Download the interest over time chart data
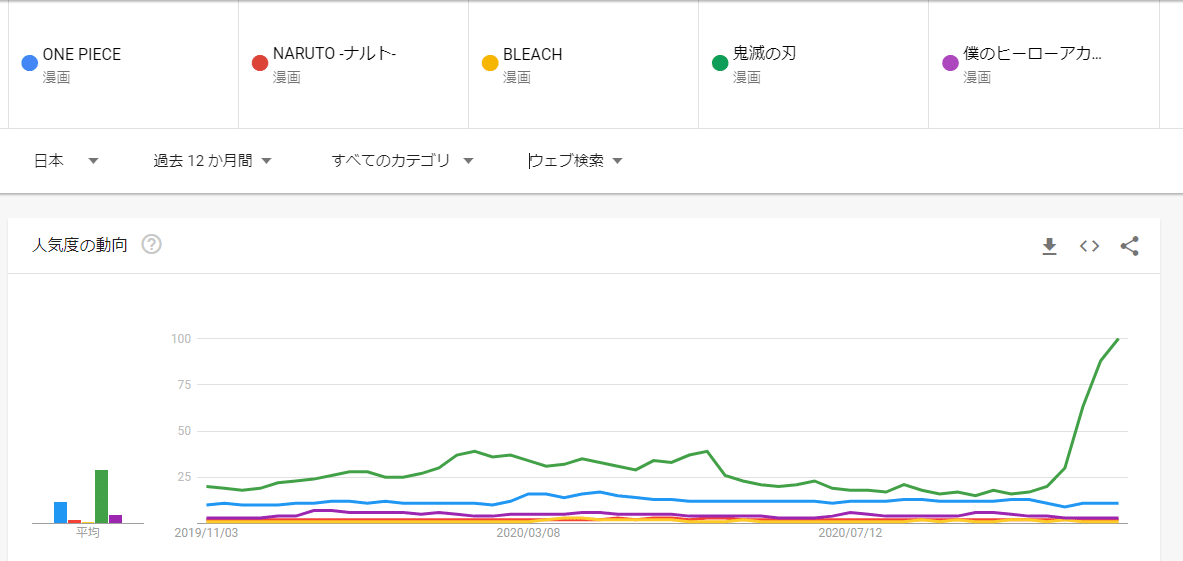The height and width of the screenshot is (561, 1183). tap(1049, 246)
